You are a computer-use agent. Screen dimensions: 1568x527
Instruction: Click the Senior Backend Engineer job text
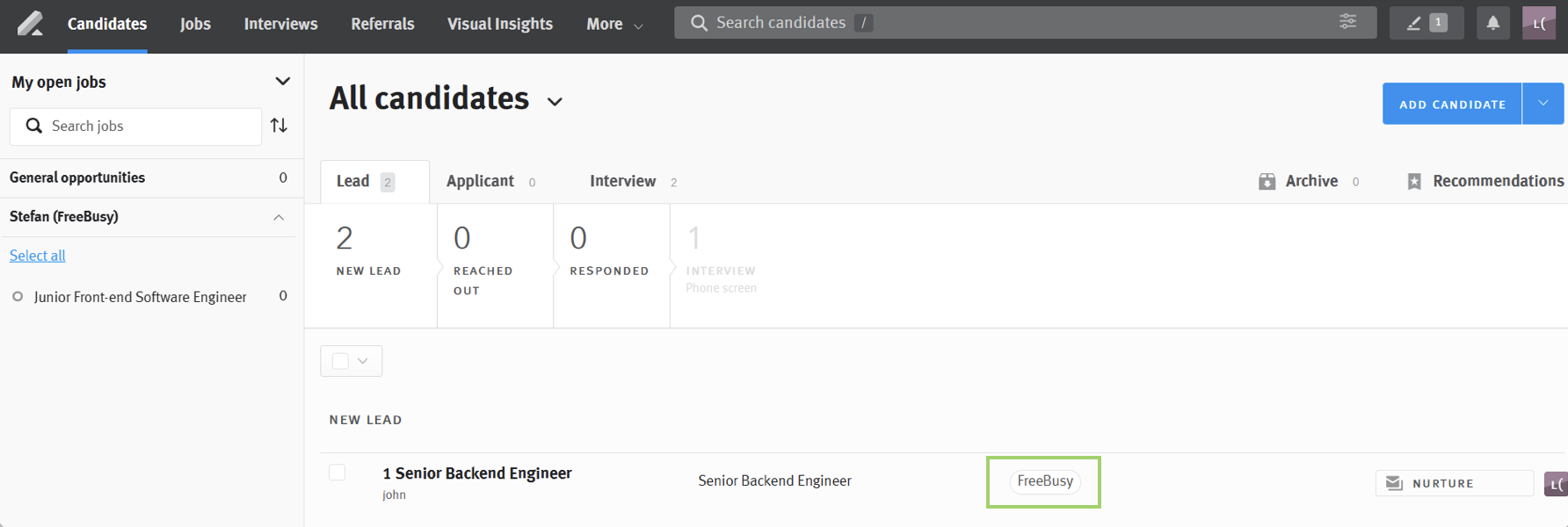[774, 481]
